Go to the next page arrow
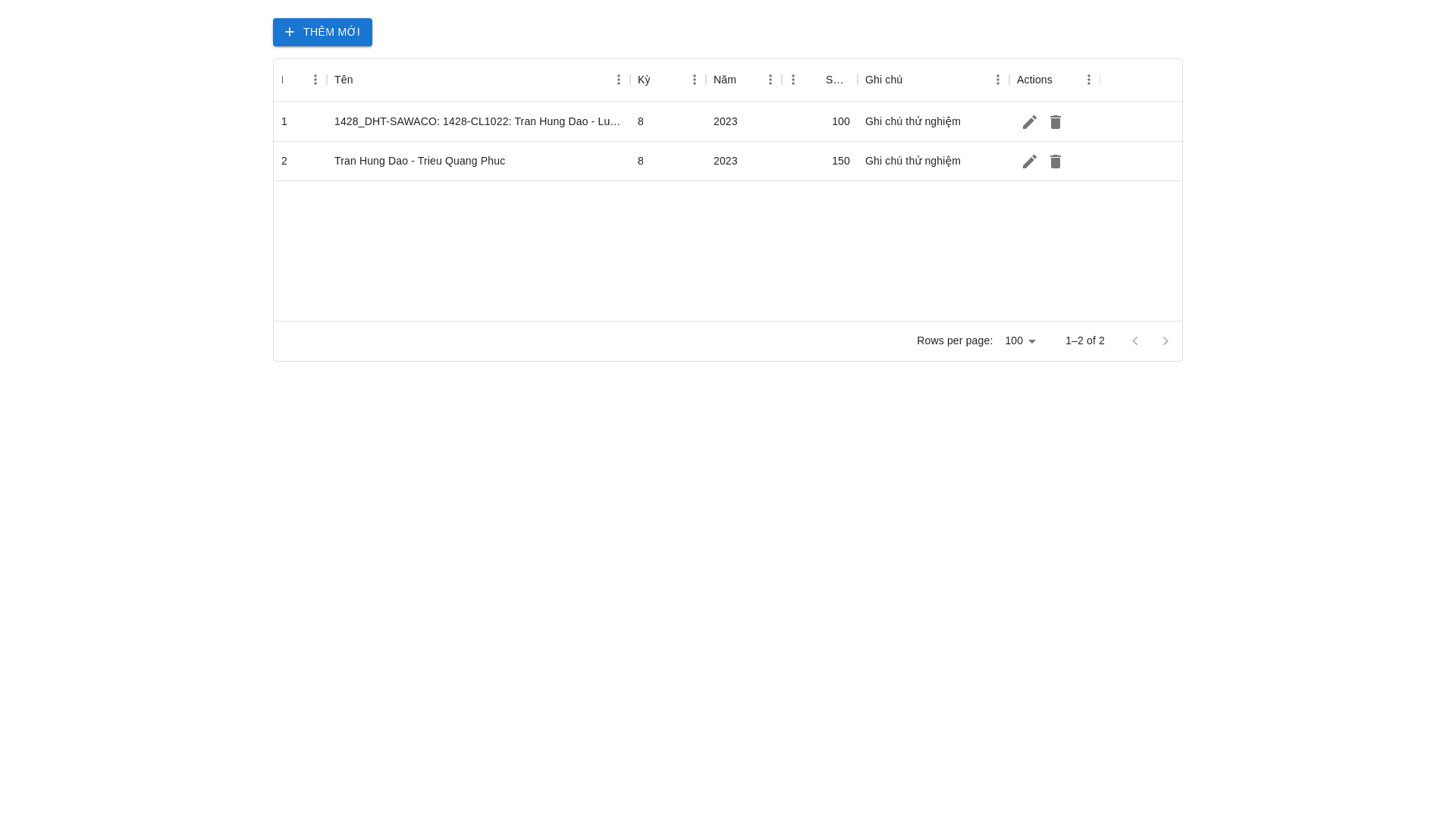Viewport: 1456px width, 819px height. point(1166,341)
